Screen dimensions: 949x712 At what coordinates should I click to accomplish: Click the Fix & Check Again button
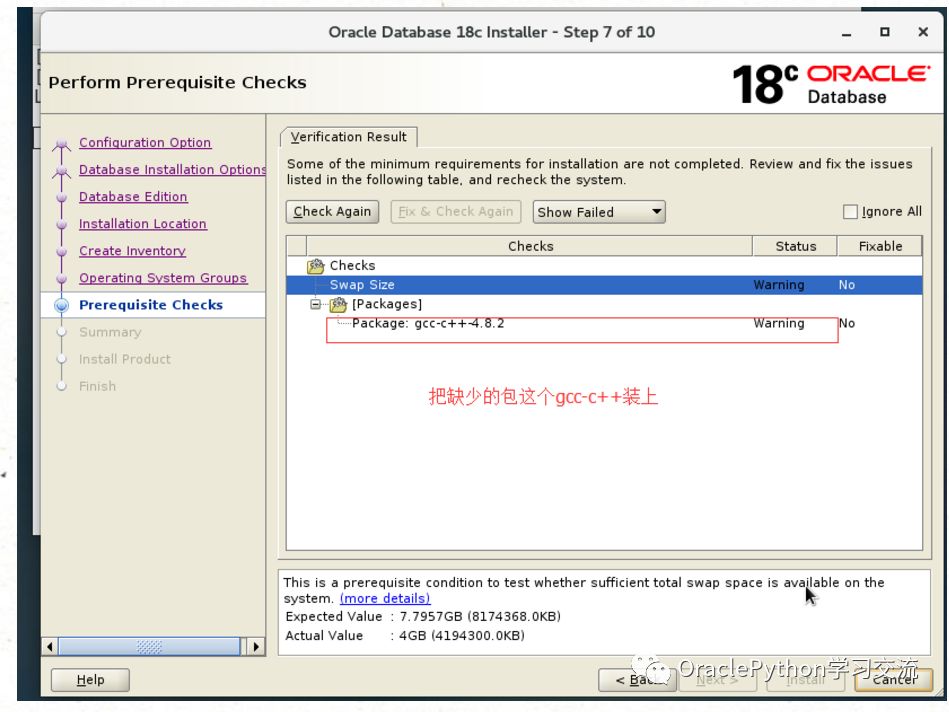pyautogui.click(x=456, y=212)
